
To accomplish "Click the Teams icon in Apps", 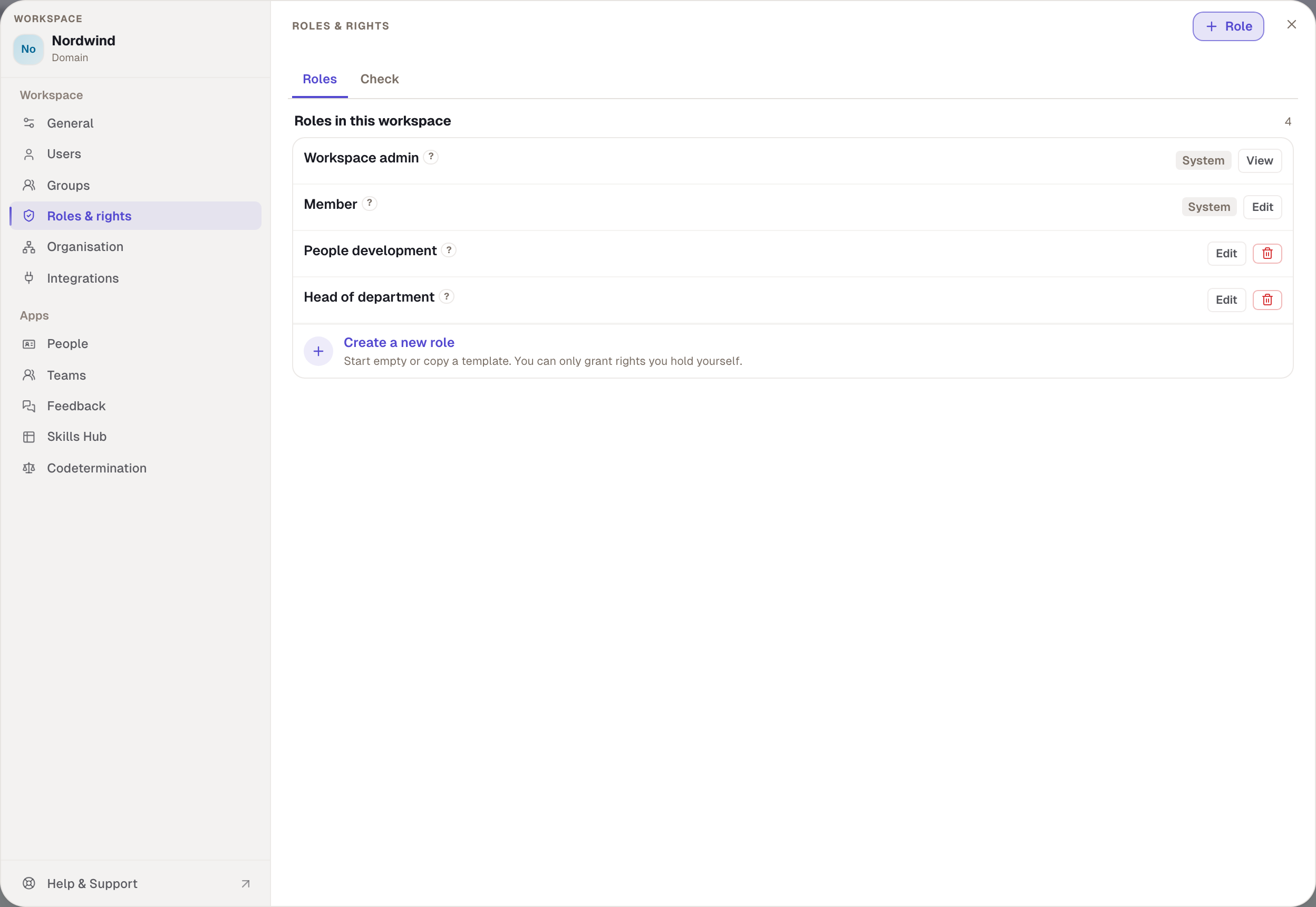I will 29,375.
